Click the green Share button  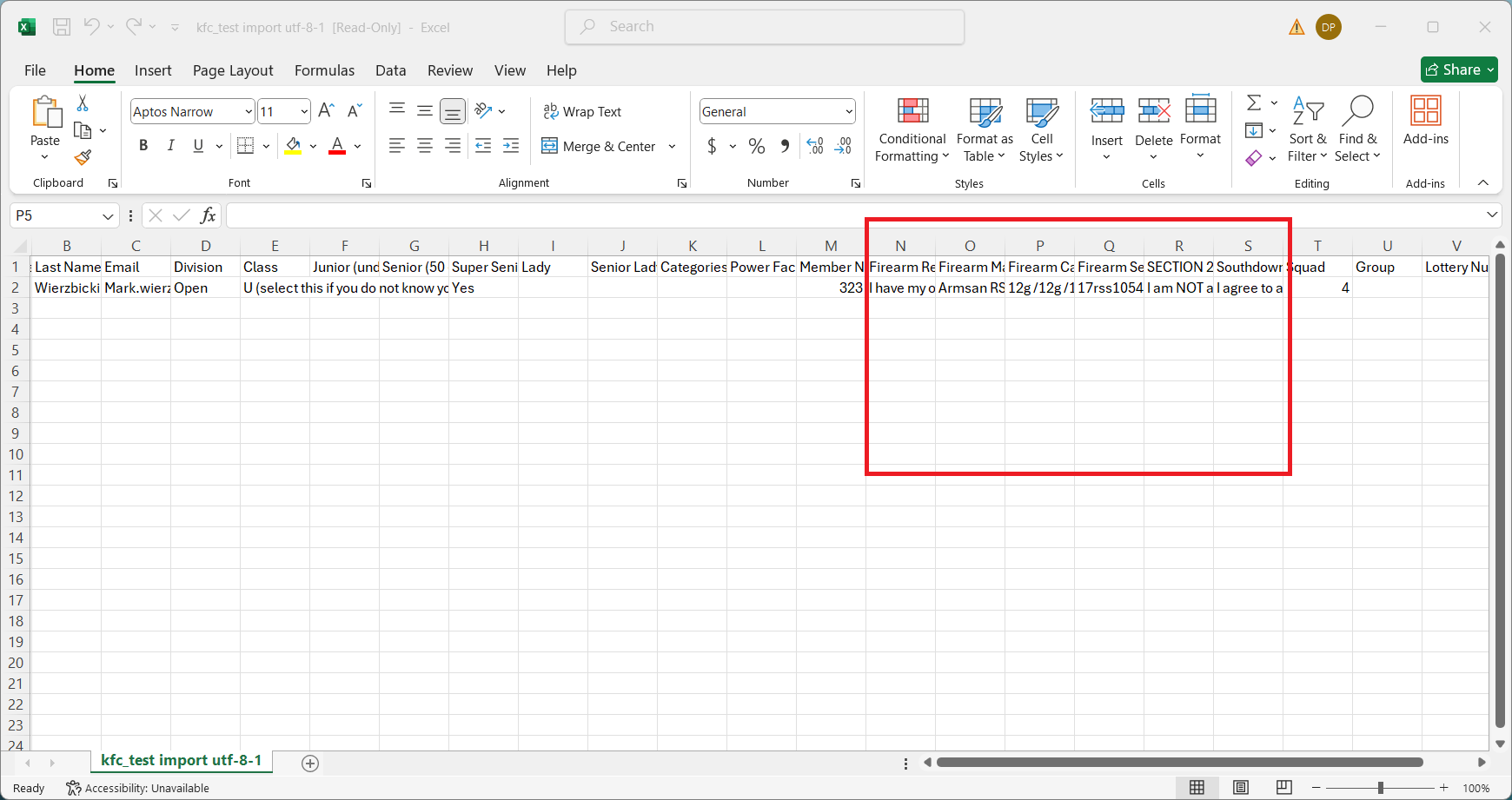point(1458,69)
